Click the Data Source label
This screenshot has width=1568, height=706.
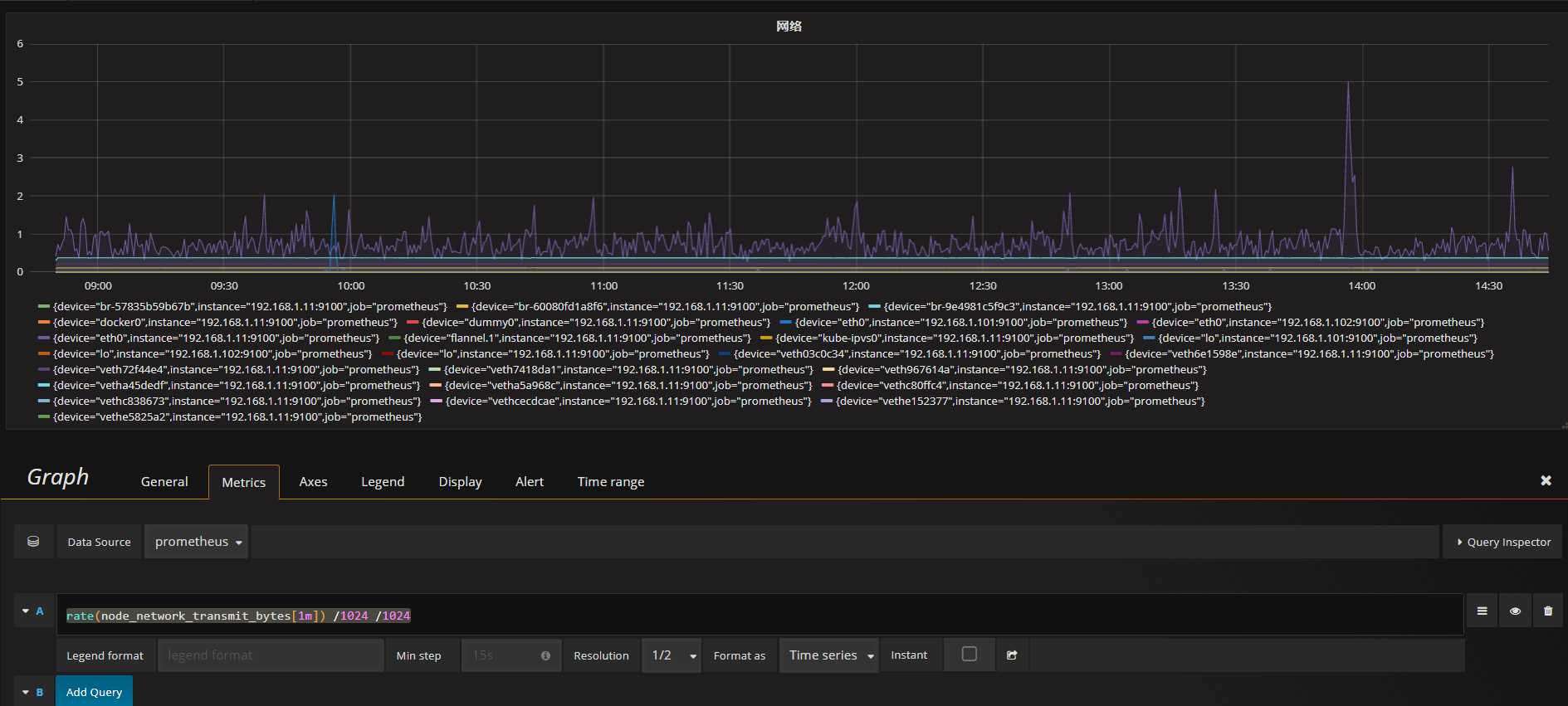point(99,542)
